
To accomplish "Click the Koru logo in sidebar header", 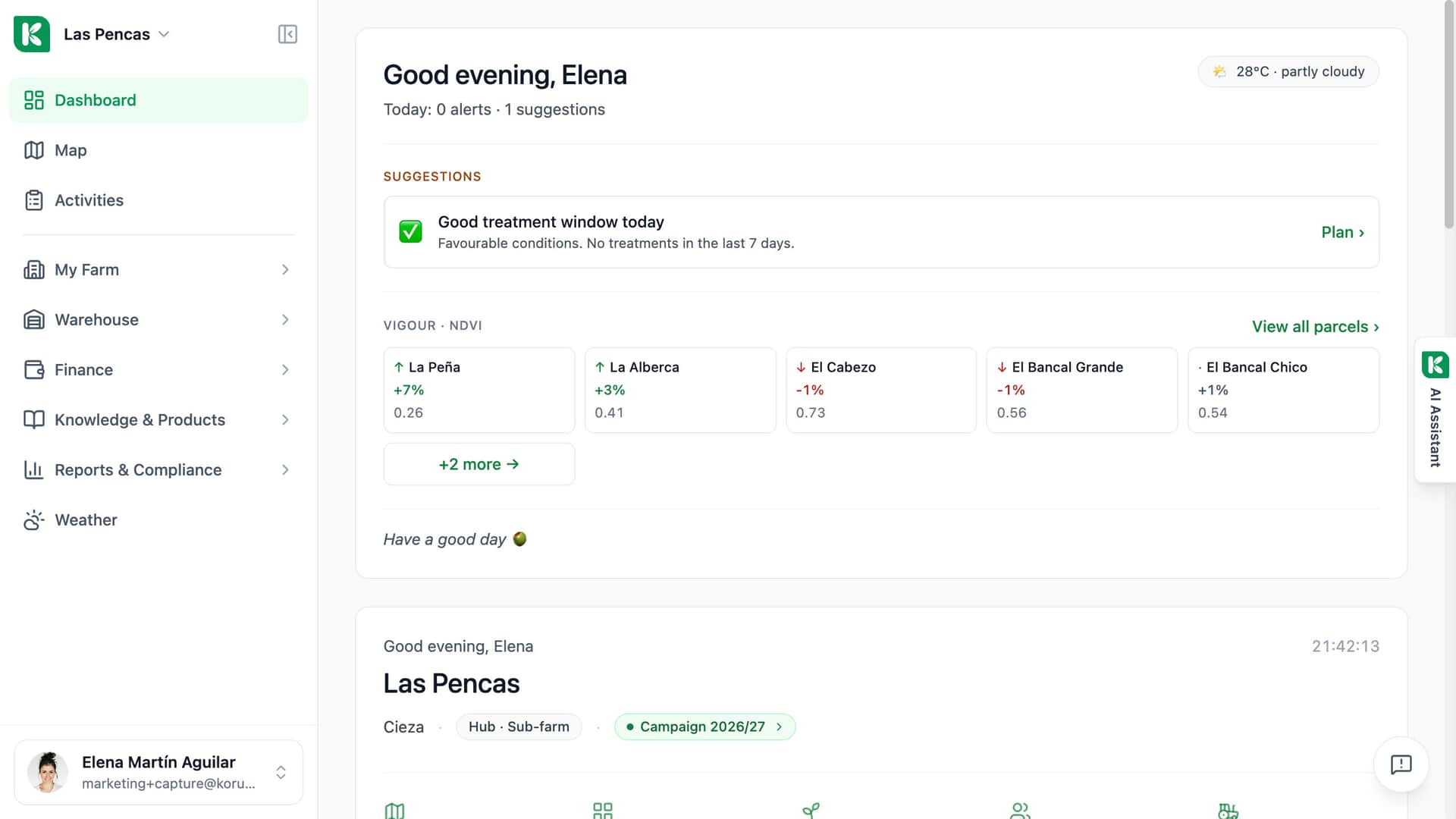I will pos(32,34).
